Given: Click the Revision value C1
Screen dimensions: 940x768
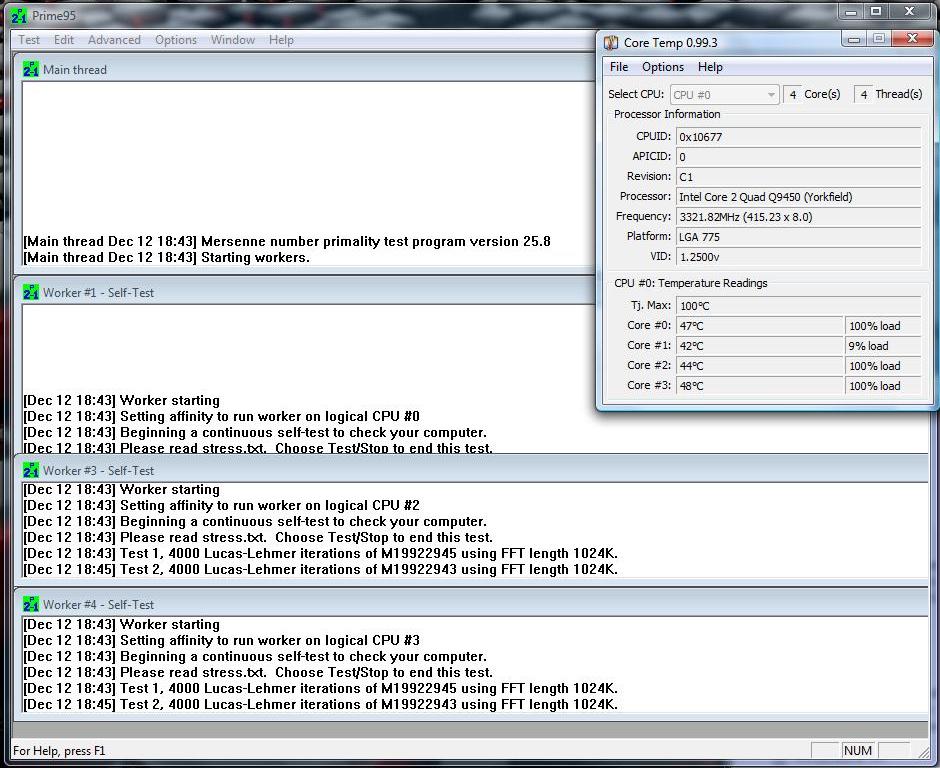Looking at the screenshot, I should (799, 177).
